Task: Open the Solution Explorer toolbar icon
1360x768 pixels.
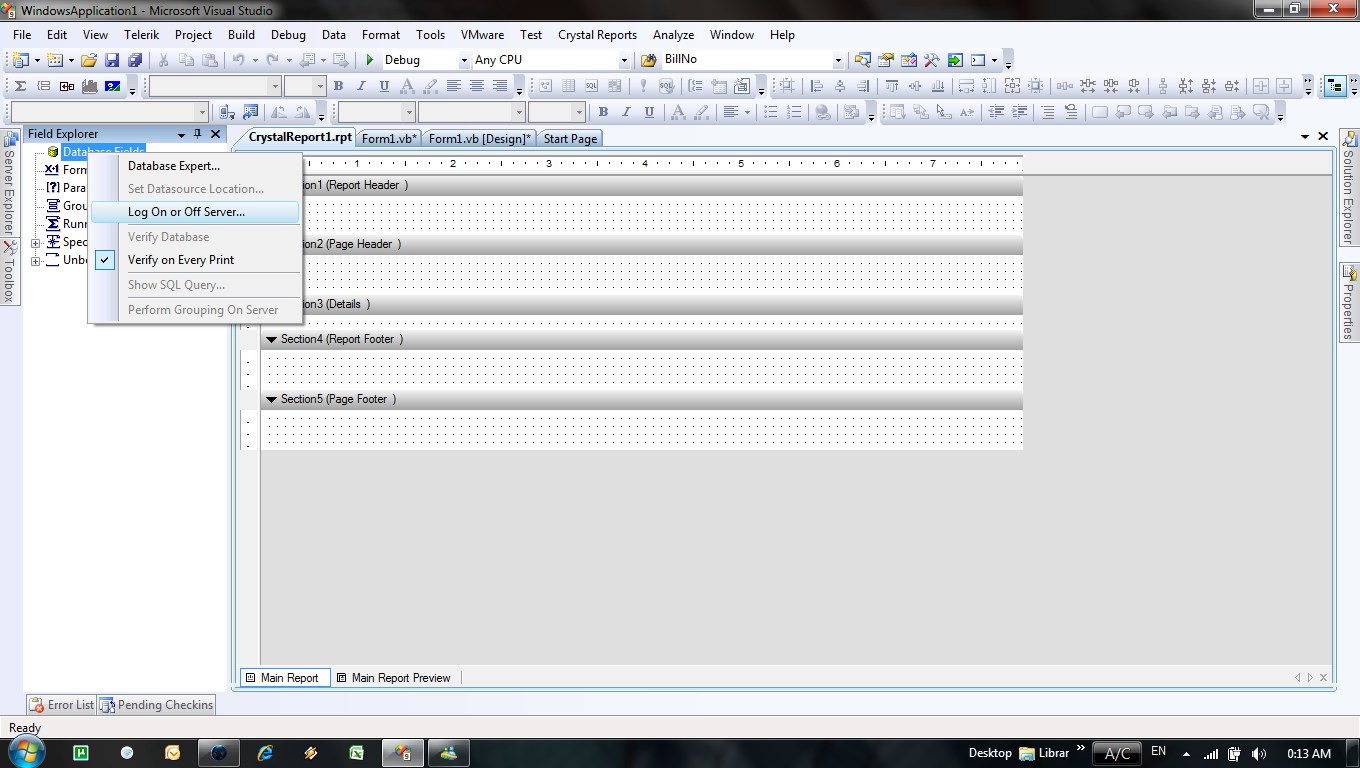Action: pyautogui.click(x=862, y=59)
